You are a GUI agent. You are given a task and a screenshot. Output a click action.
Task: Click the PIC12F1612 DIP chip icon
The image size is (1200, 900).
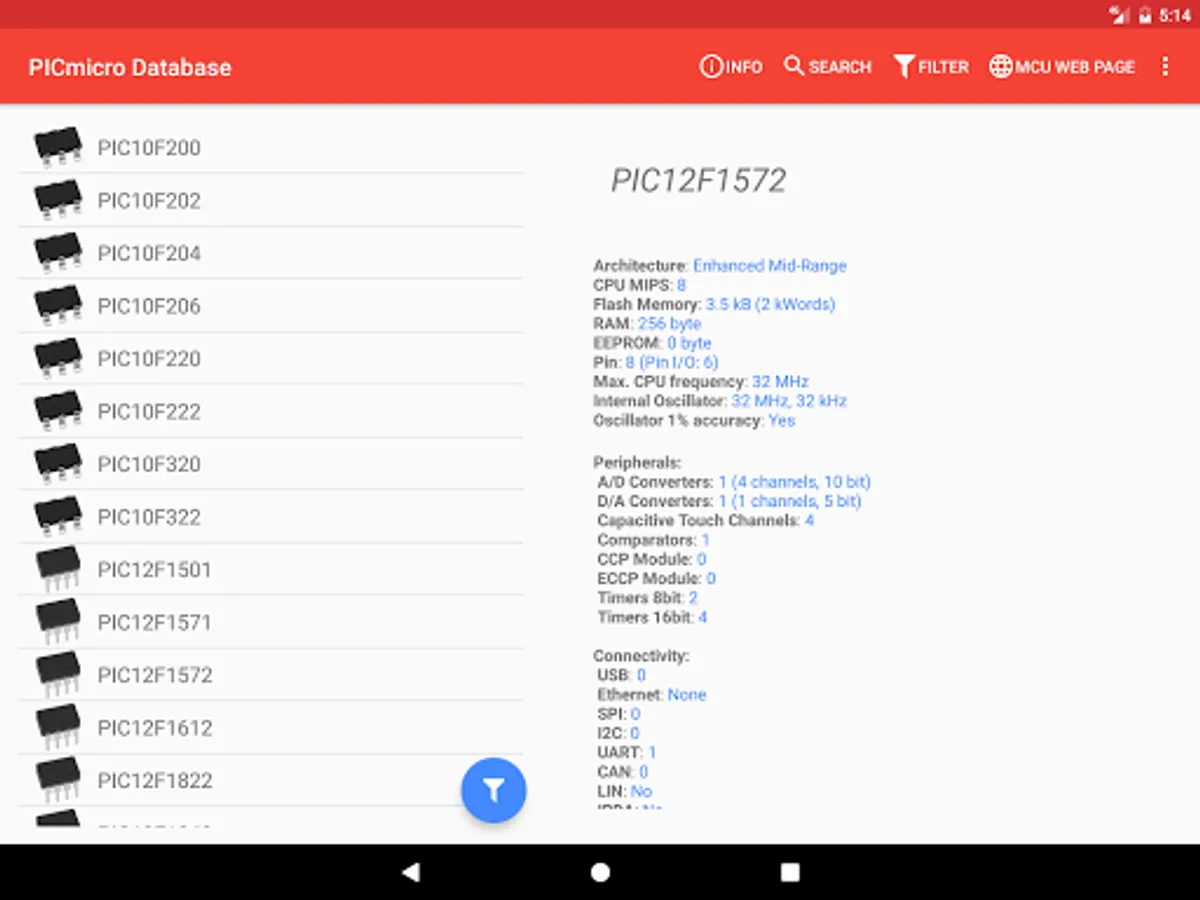click(58, 727)
